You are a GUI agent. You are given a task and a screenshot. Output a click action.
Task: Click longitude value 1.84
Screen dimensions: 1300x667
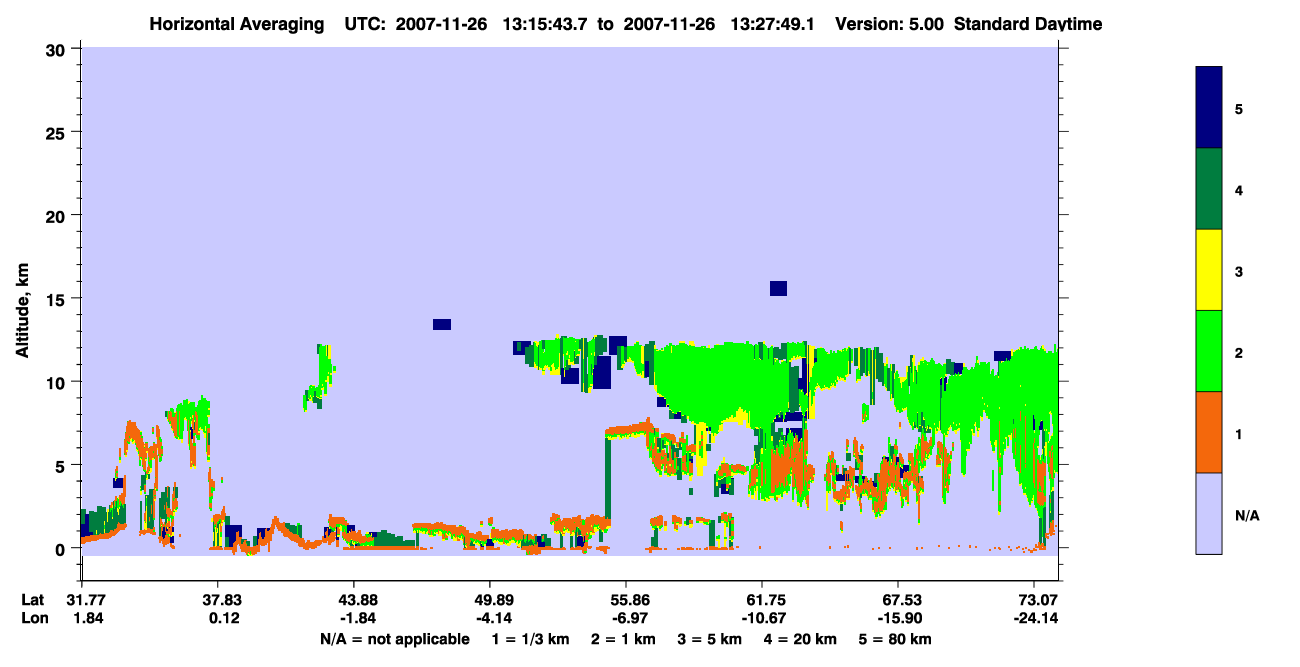pyautogui.click(x=88, y=618)
